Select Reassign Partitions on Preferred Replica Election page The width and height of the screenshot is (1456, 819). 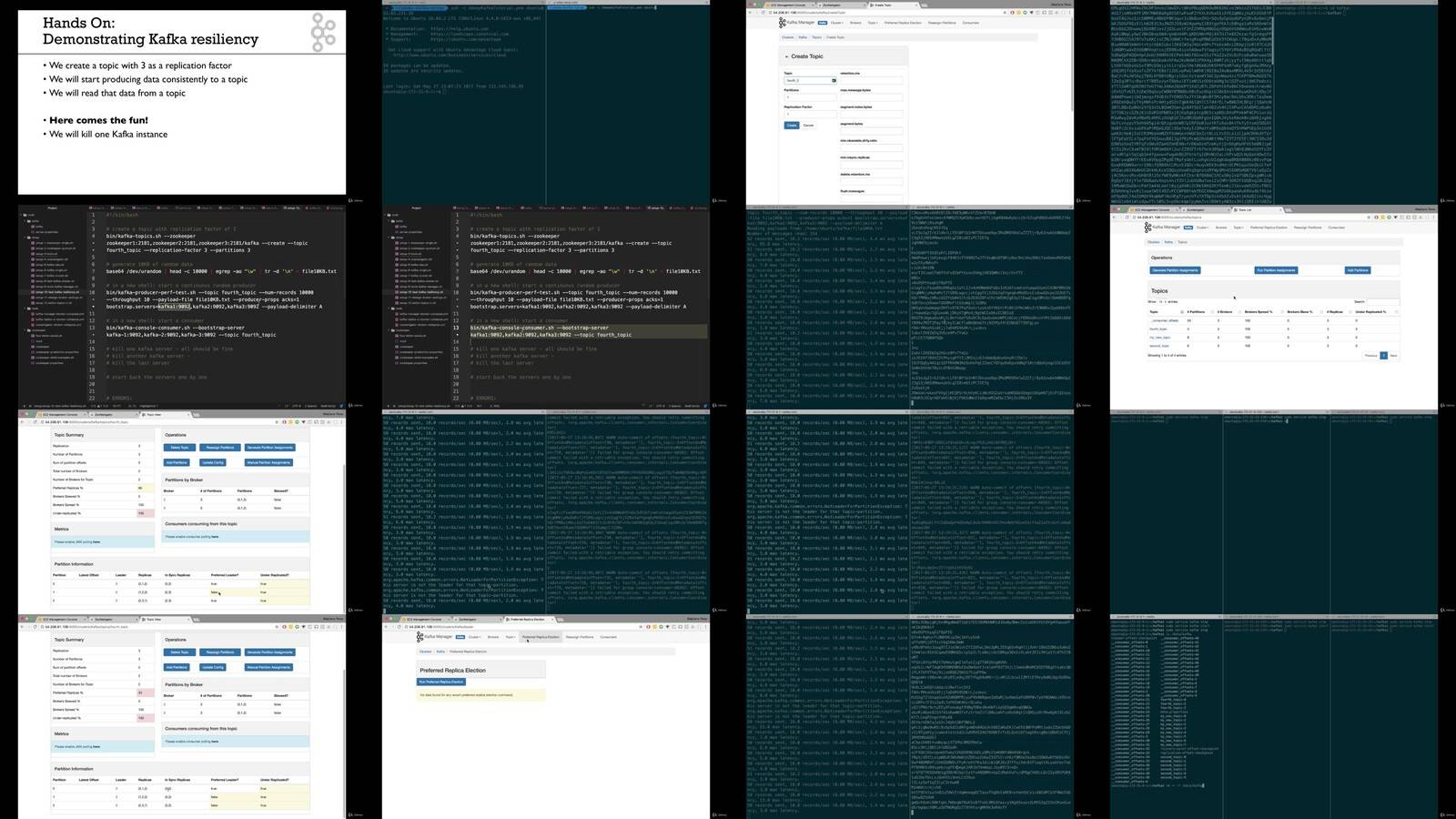pyautogui.click(x=580, y=637)
